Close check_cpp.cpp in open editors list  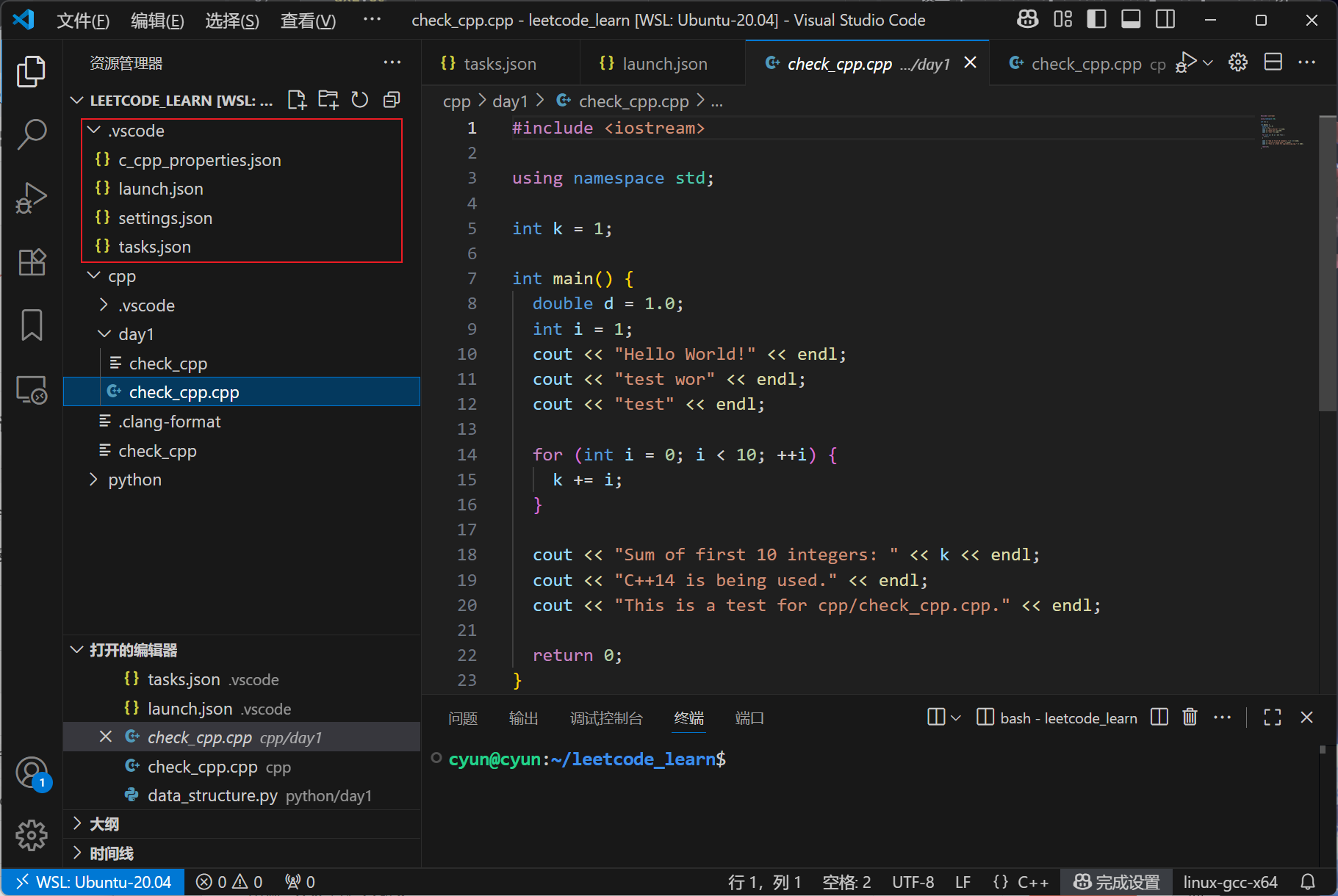pyautogui.click(x=106, y=737)
